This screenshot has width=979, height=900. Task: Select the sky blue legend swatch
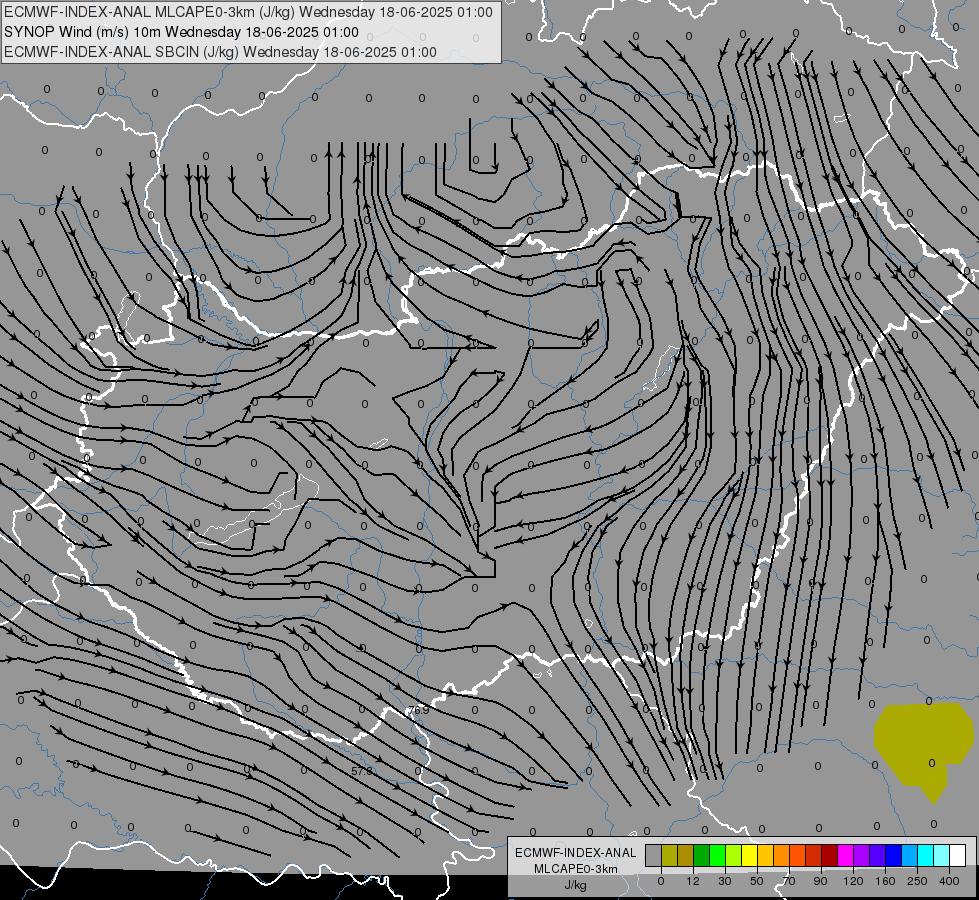(x=910, y=855)
